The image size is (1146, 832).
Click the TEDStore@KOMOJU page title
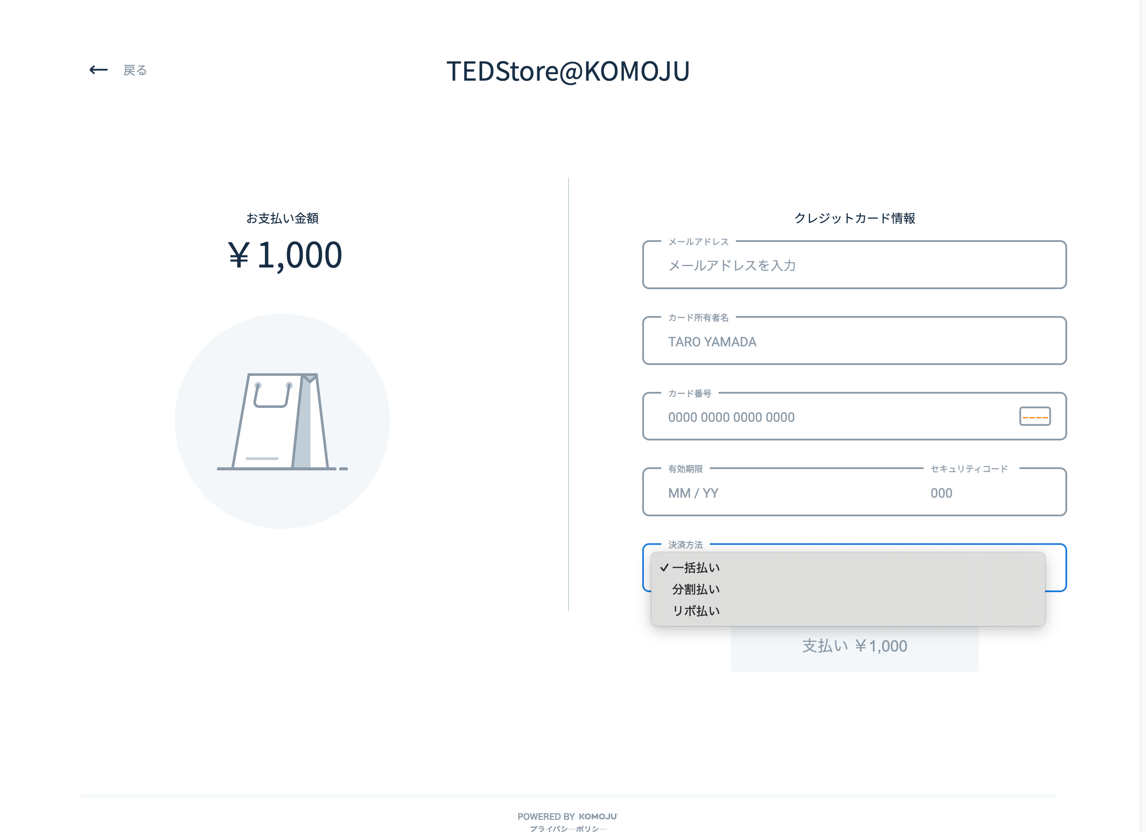[568, 71]
